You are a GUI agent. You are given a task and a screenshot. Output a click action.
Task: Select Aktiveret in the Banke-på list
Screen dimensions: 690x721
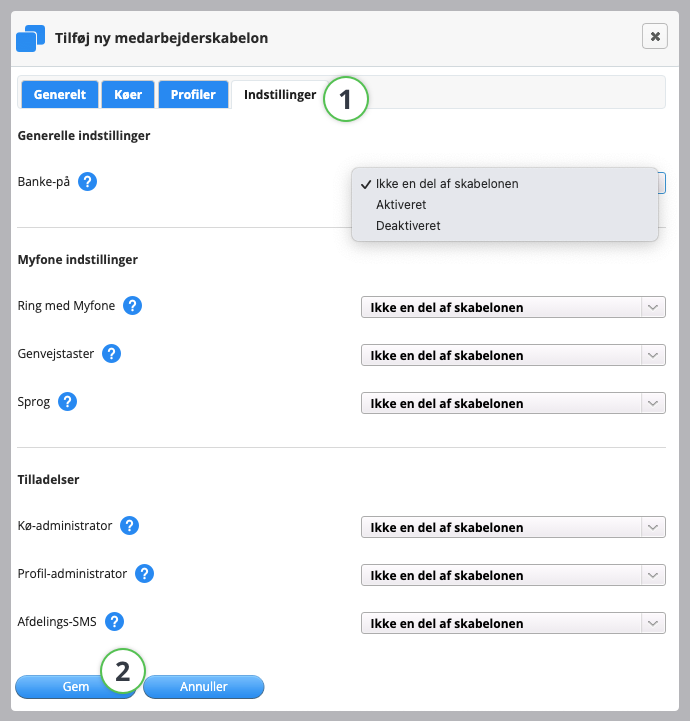(505, 205)
